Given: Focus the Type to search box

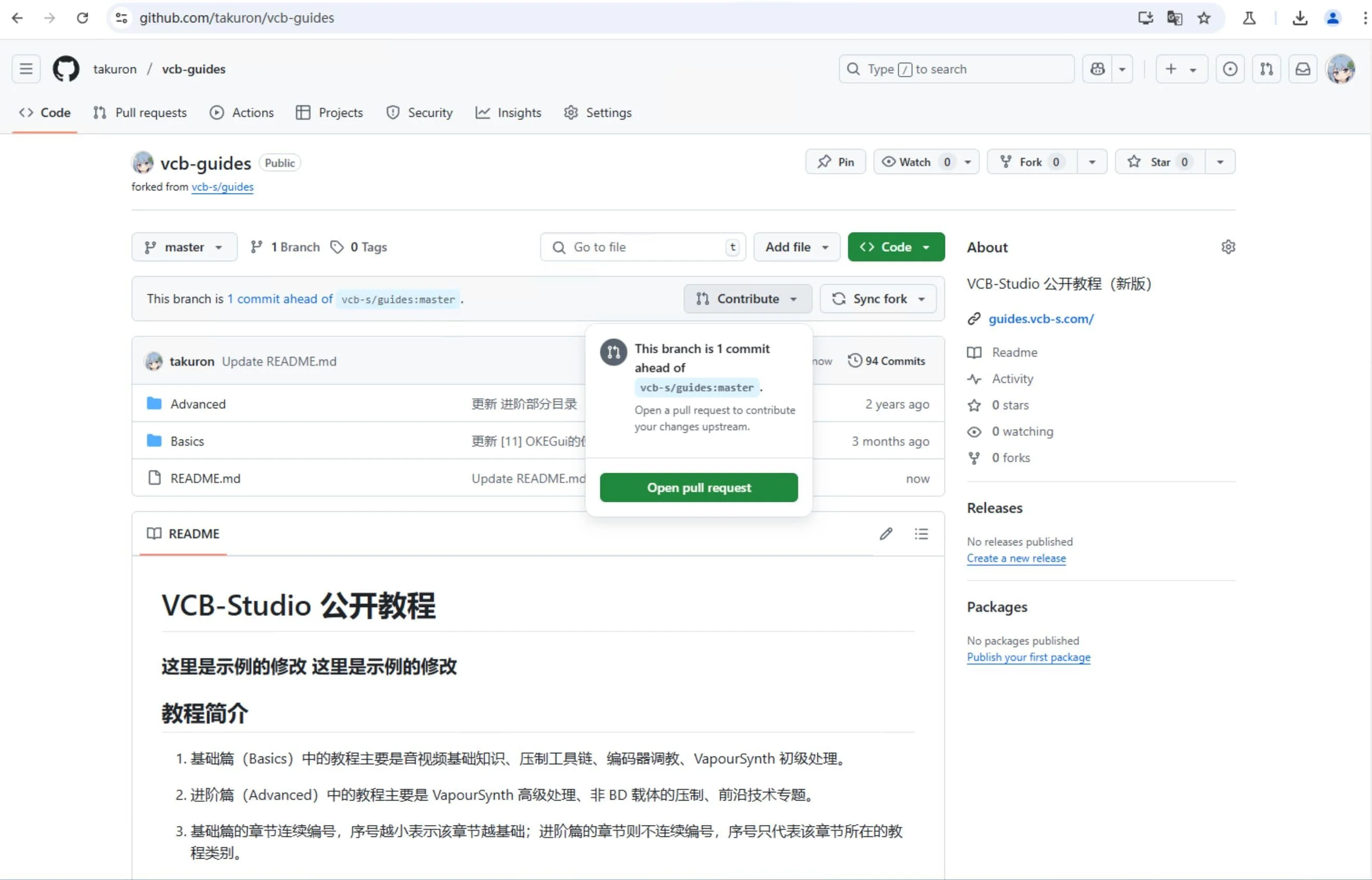Looking at the screenshot, I should 956,69.
